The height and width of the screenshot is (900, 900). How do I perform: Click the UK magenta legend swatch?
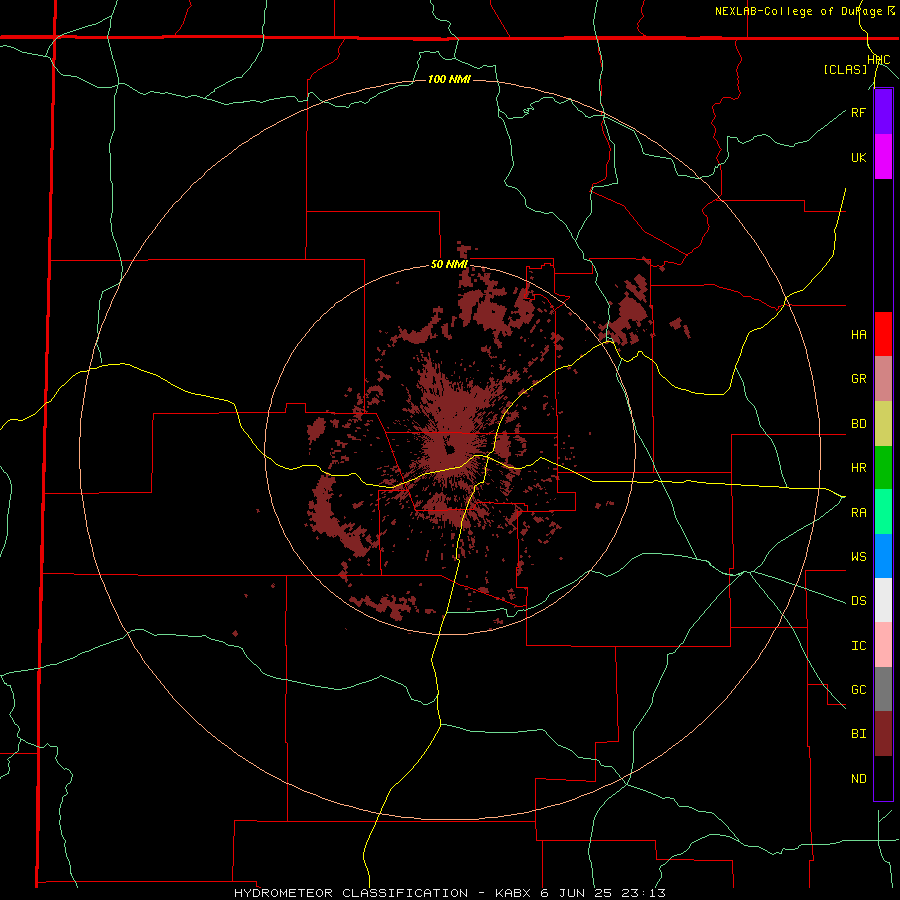tap(883, 157)
